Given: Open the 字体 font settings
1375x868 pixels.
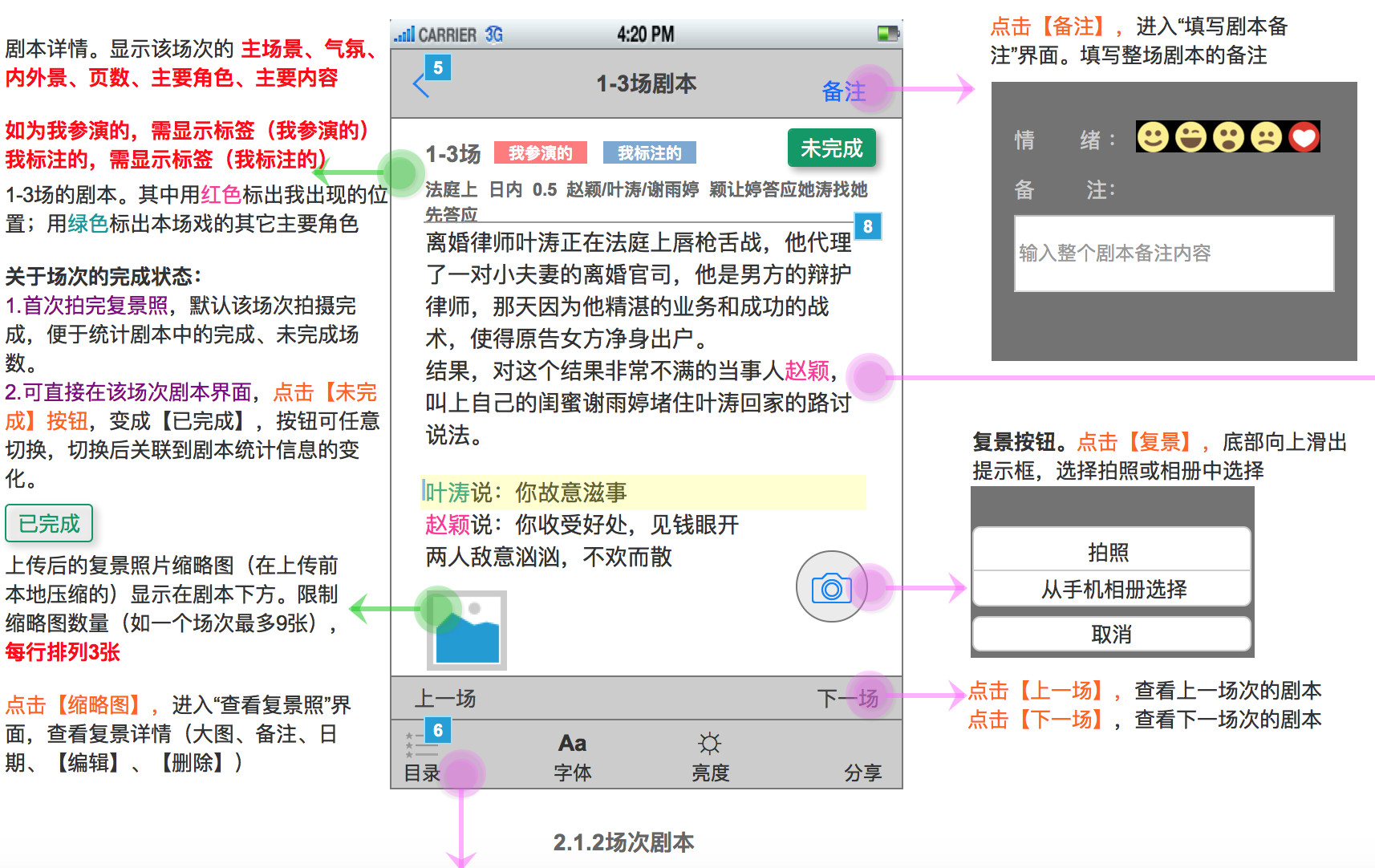Looking at the screenshot, I should (x=573, y=759).
